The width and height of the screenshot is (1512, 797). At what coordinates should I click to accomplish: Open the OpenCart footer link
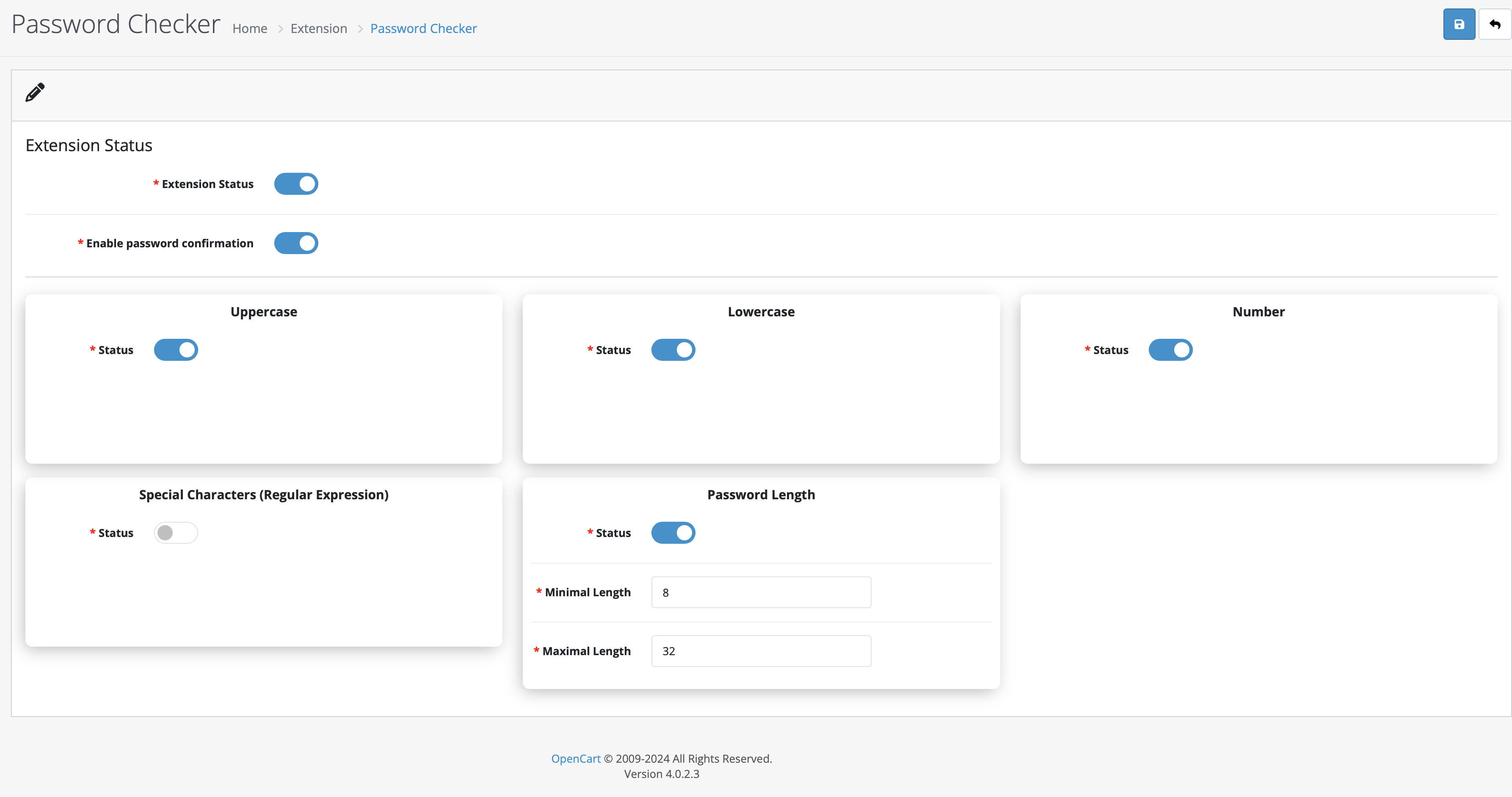[576, 758]
